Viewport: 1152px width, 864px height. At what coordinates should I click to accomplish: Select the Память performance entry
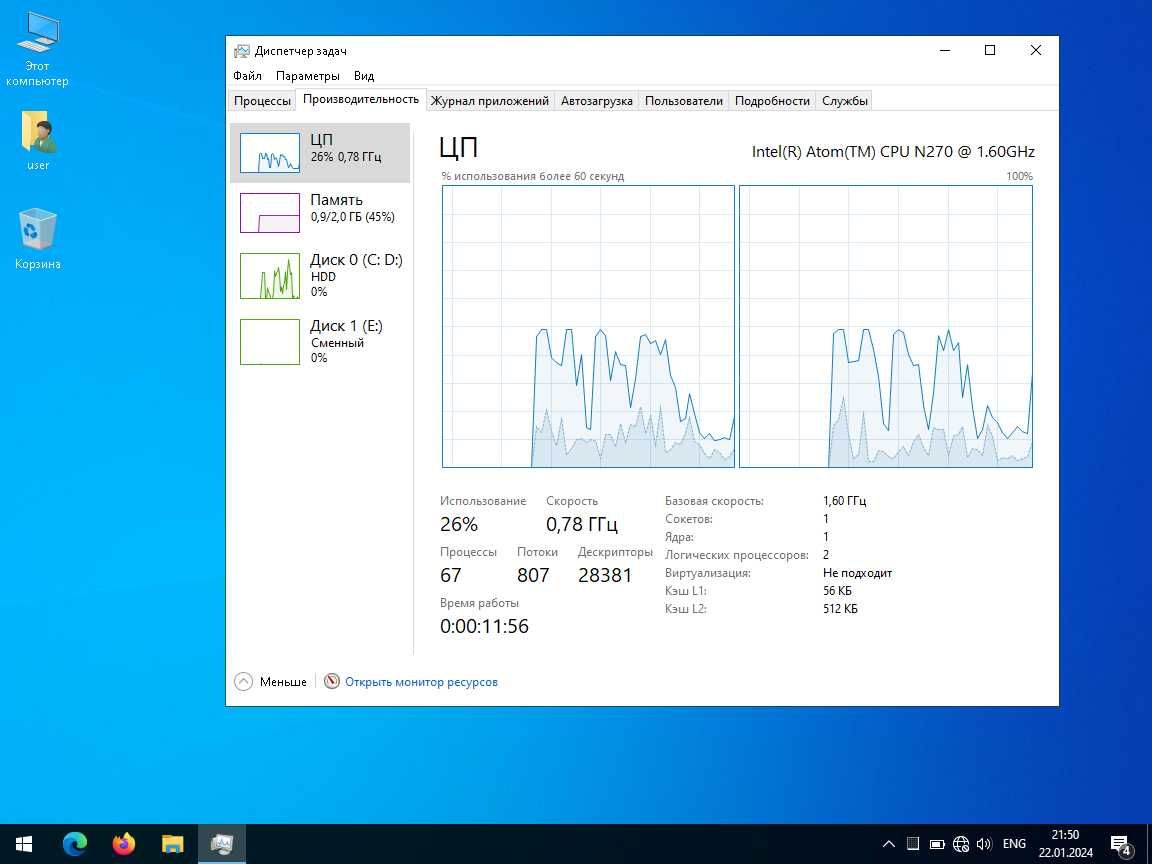[320, 212]
